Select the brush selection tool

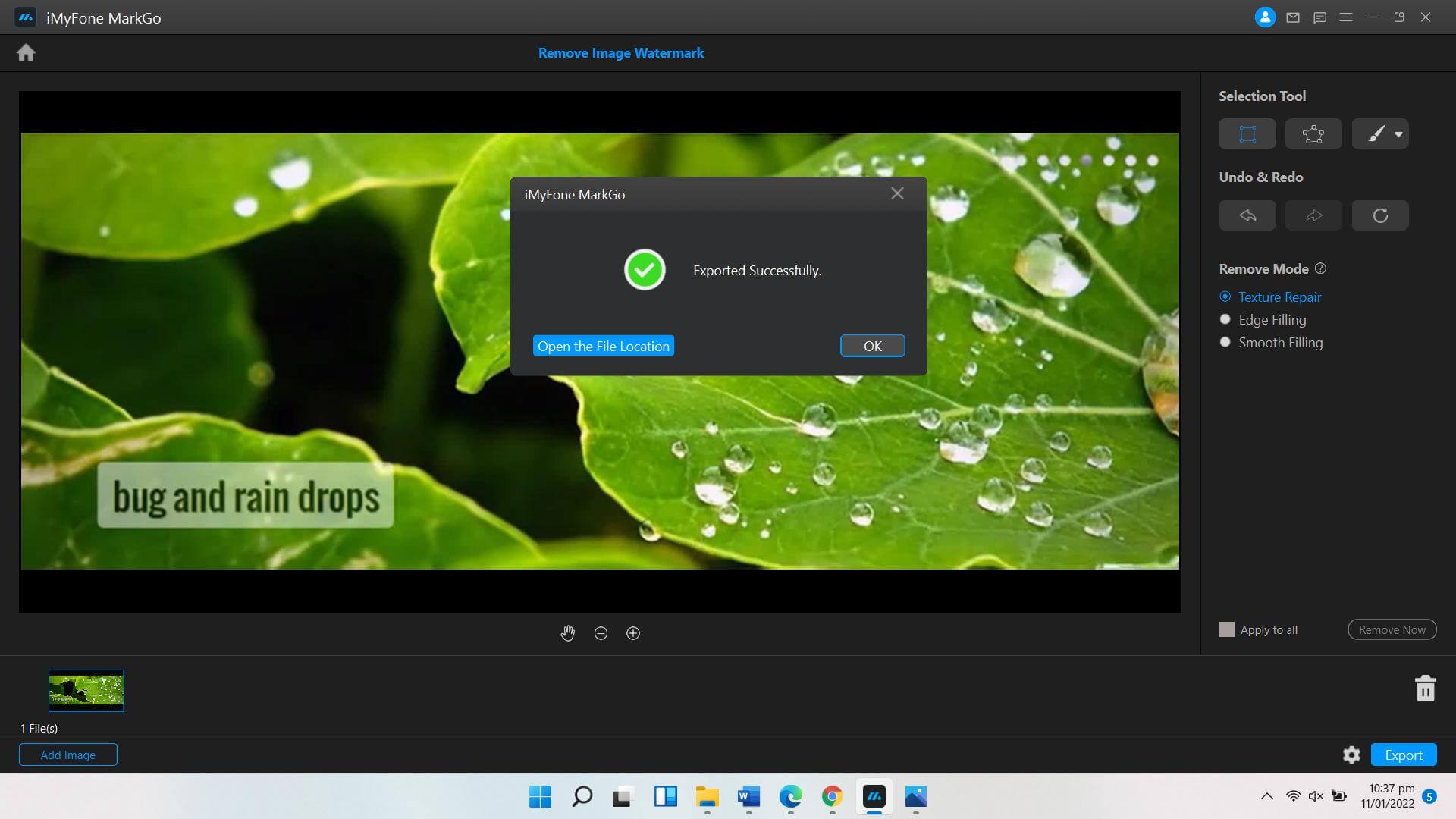1375,134
